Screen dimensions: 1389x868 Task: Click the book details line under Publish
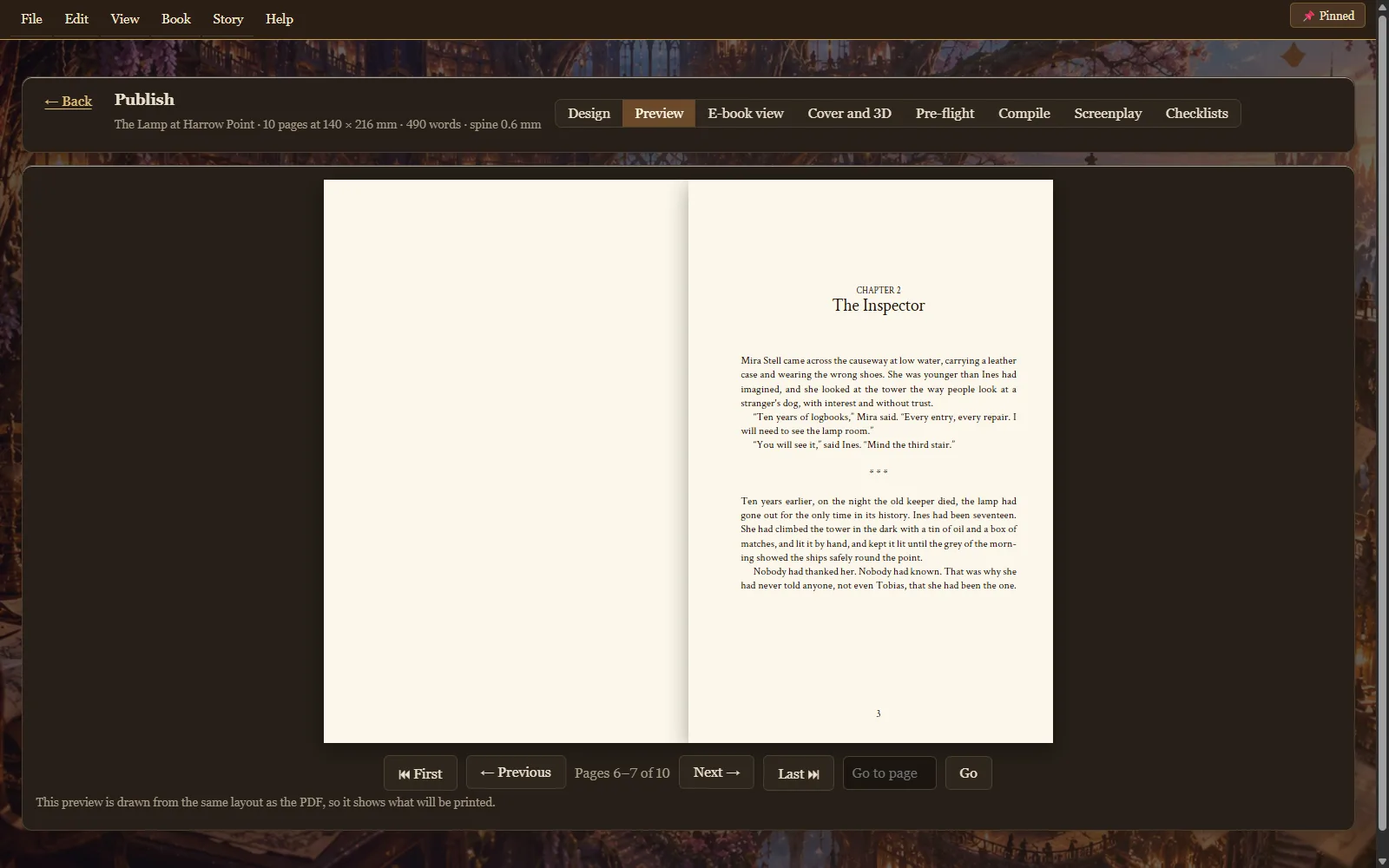(327, 124)
